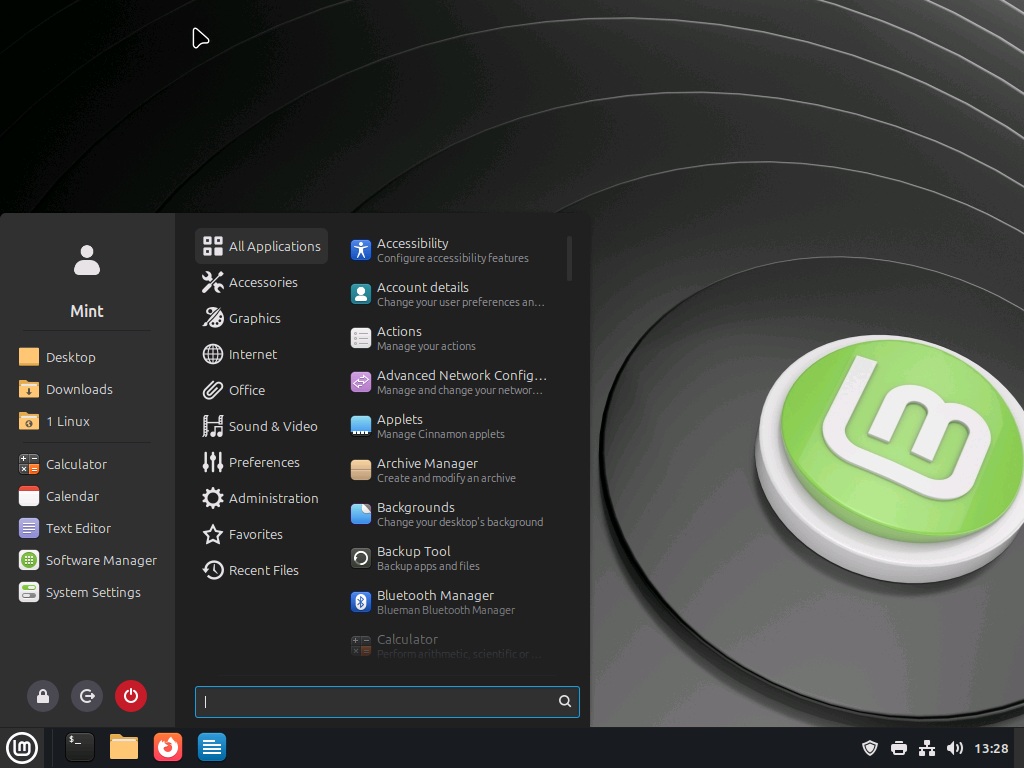Select the Office category

tap(261, 390)
